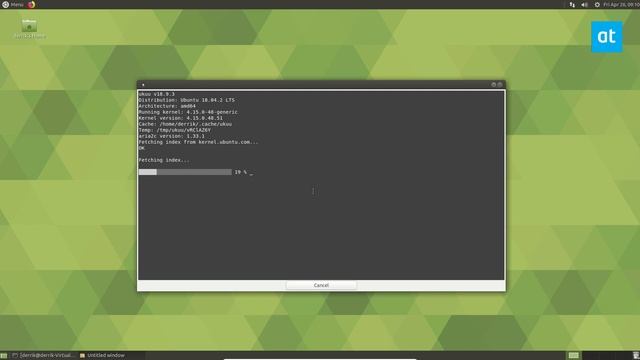
Task: Open the Home folder desktop icon
Action: pos(29,29)
